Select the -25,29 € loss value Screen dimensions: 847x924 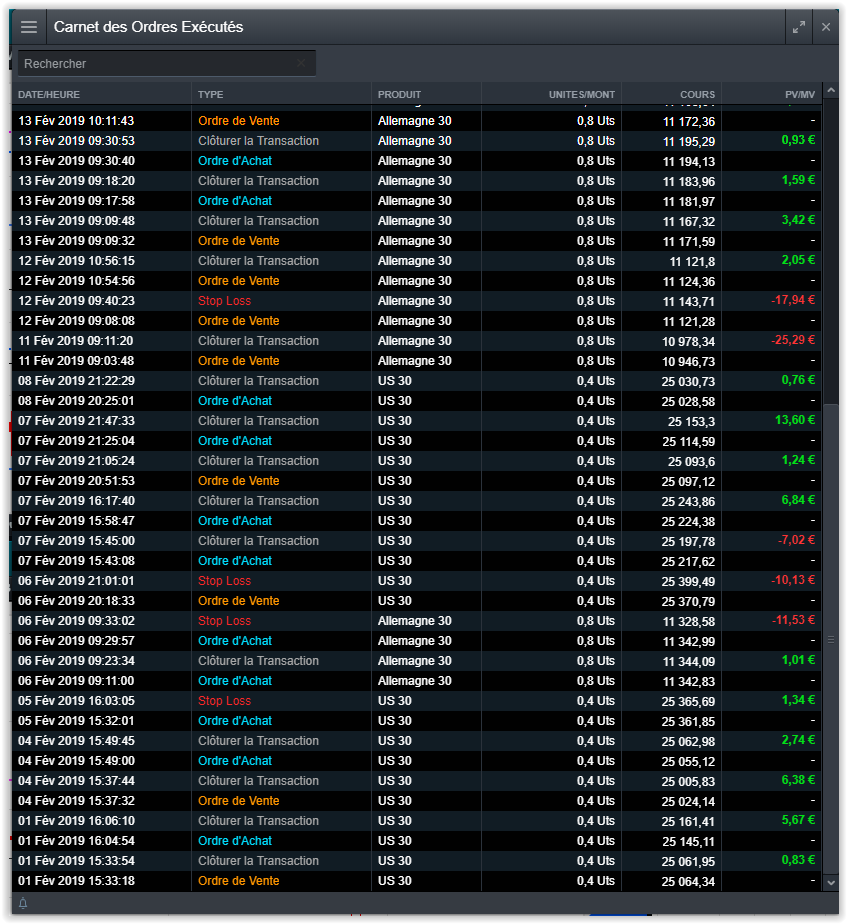(792, 341)
